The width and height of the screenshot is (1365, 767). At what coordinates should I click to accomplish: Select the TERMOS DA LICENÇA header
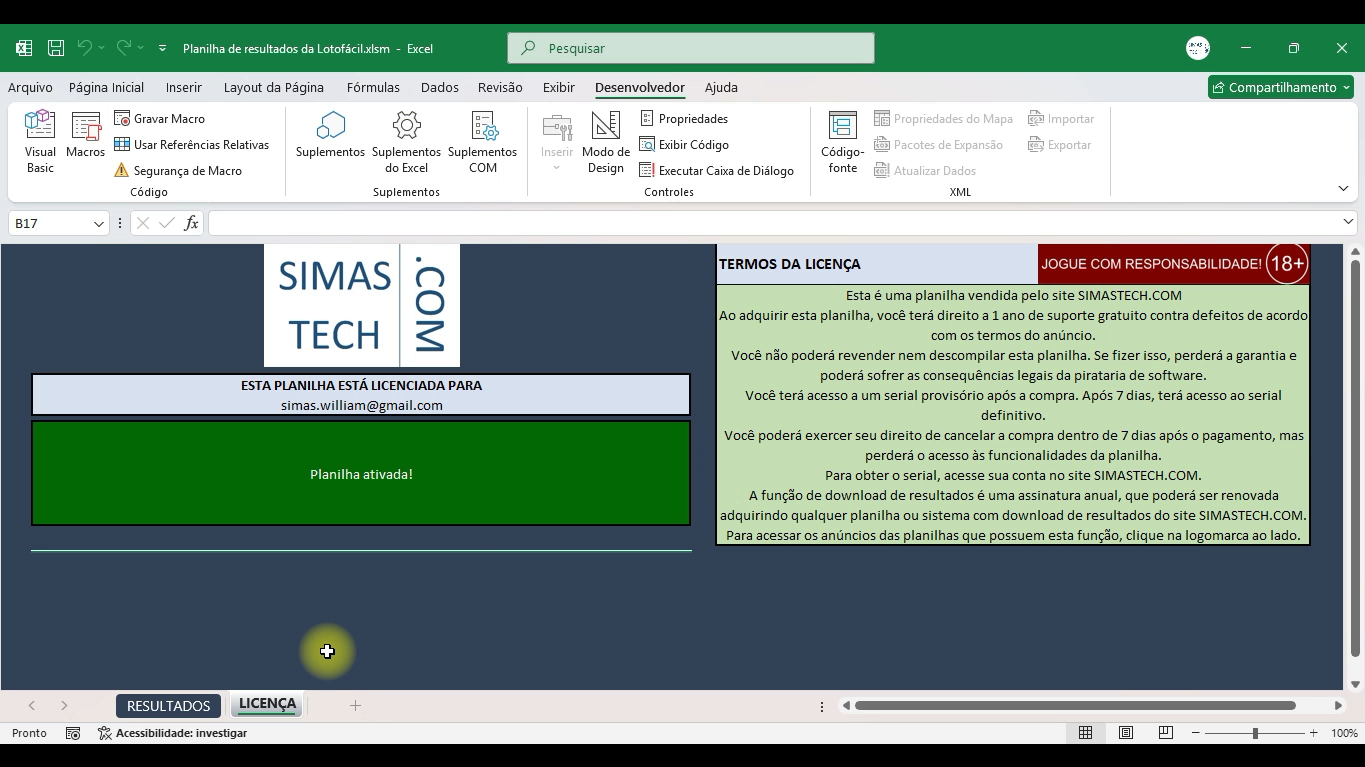877,264
